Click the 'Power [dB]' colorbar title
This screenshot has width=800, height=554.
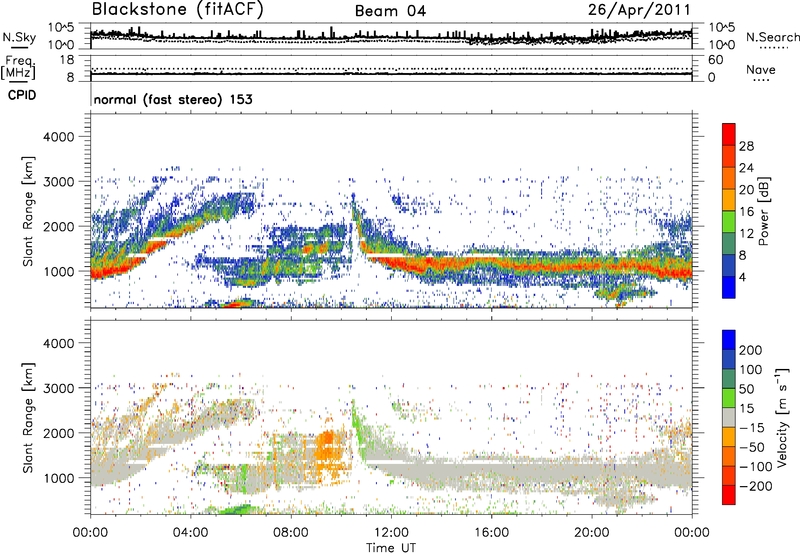(x=764, y=211)
